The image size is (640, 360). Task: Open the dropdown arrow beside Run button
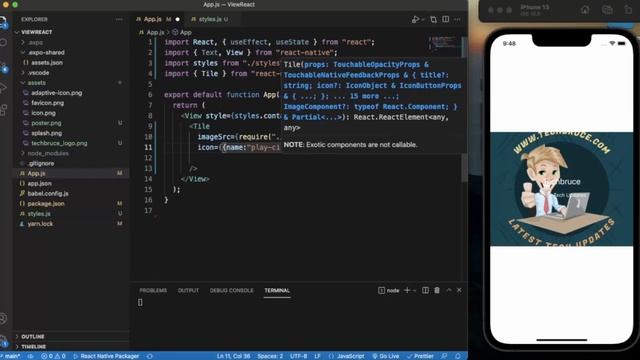point(423,19)
